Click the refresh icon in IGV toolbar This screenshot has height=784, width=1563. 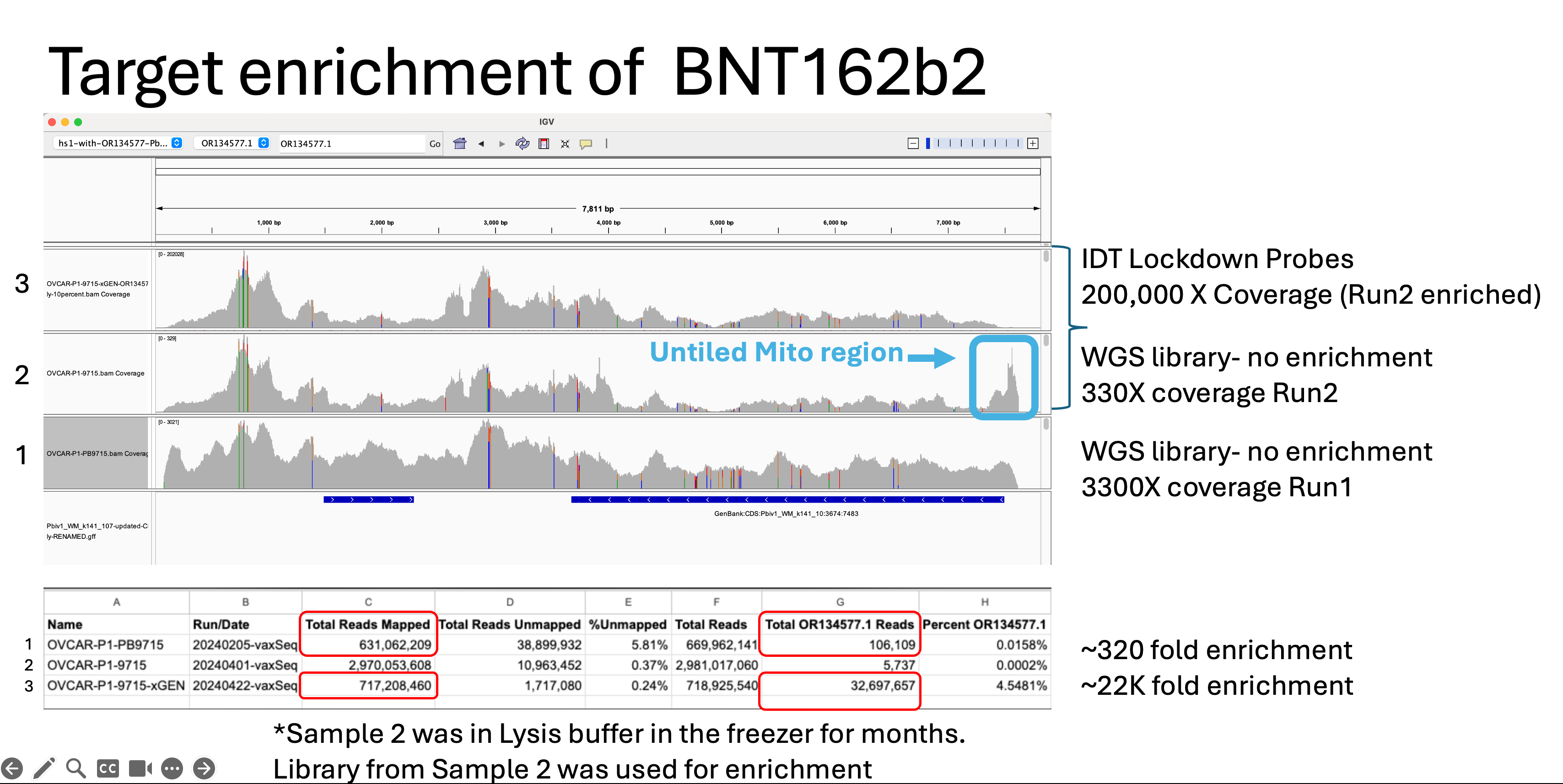(x=522, y=144)
